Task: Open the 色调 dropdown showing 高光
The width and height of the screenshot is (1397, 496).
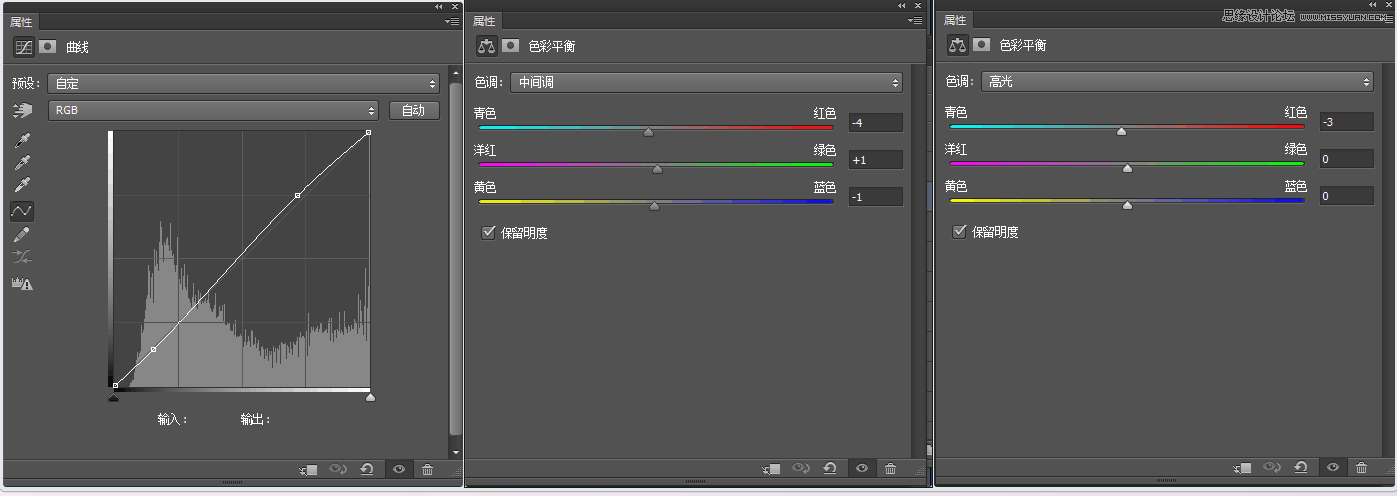Action: tap(1177, 81)
